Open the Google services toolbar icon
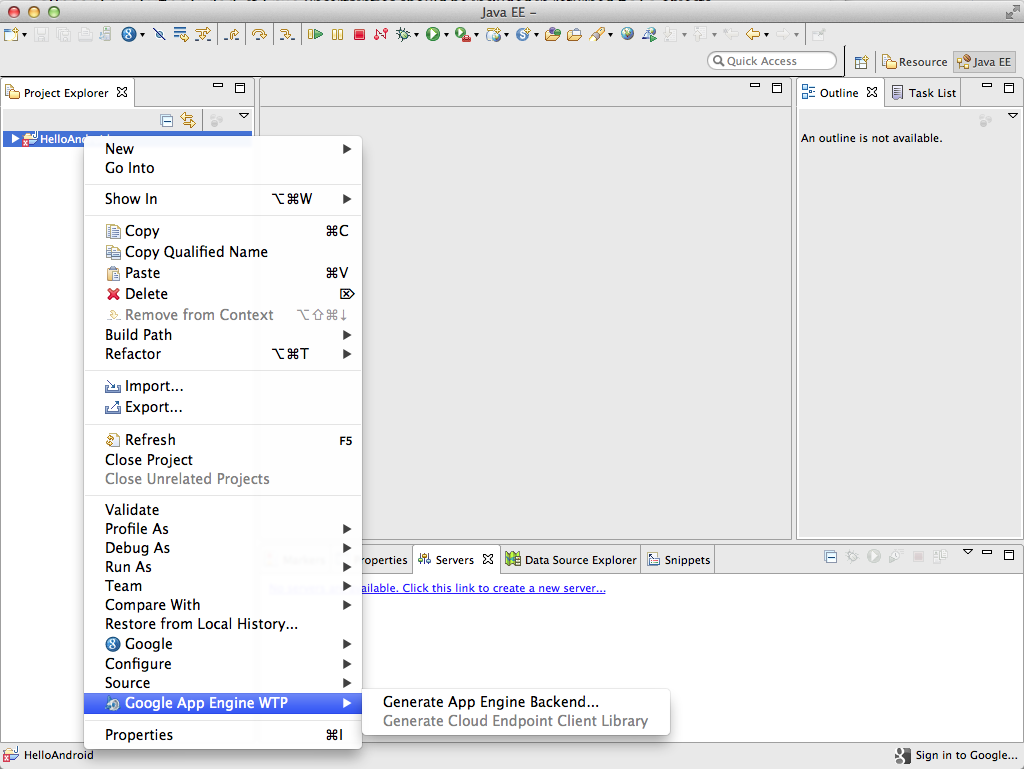Image resolution: width=1024 pixels, height=769 pixels. point(129,35)
